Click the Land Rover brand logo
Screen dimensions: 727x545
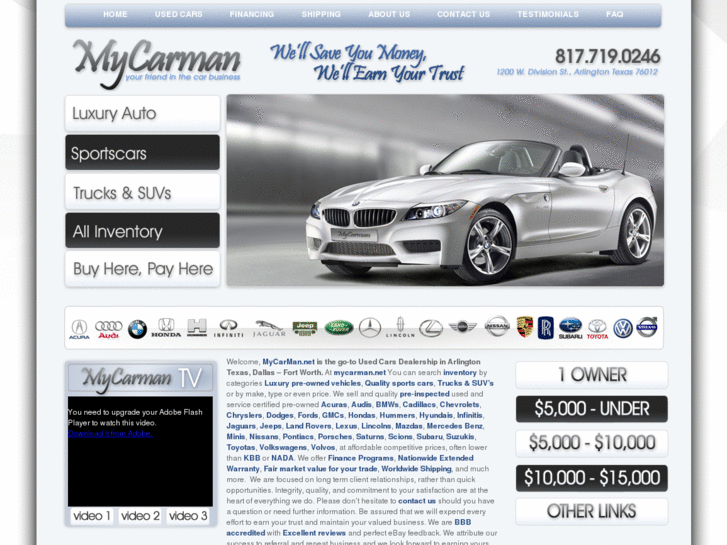point(338,328)
